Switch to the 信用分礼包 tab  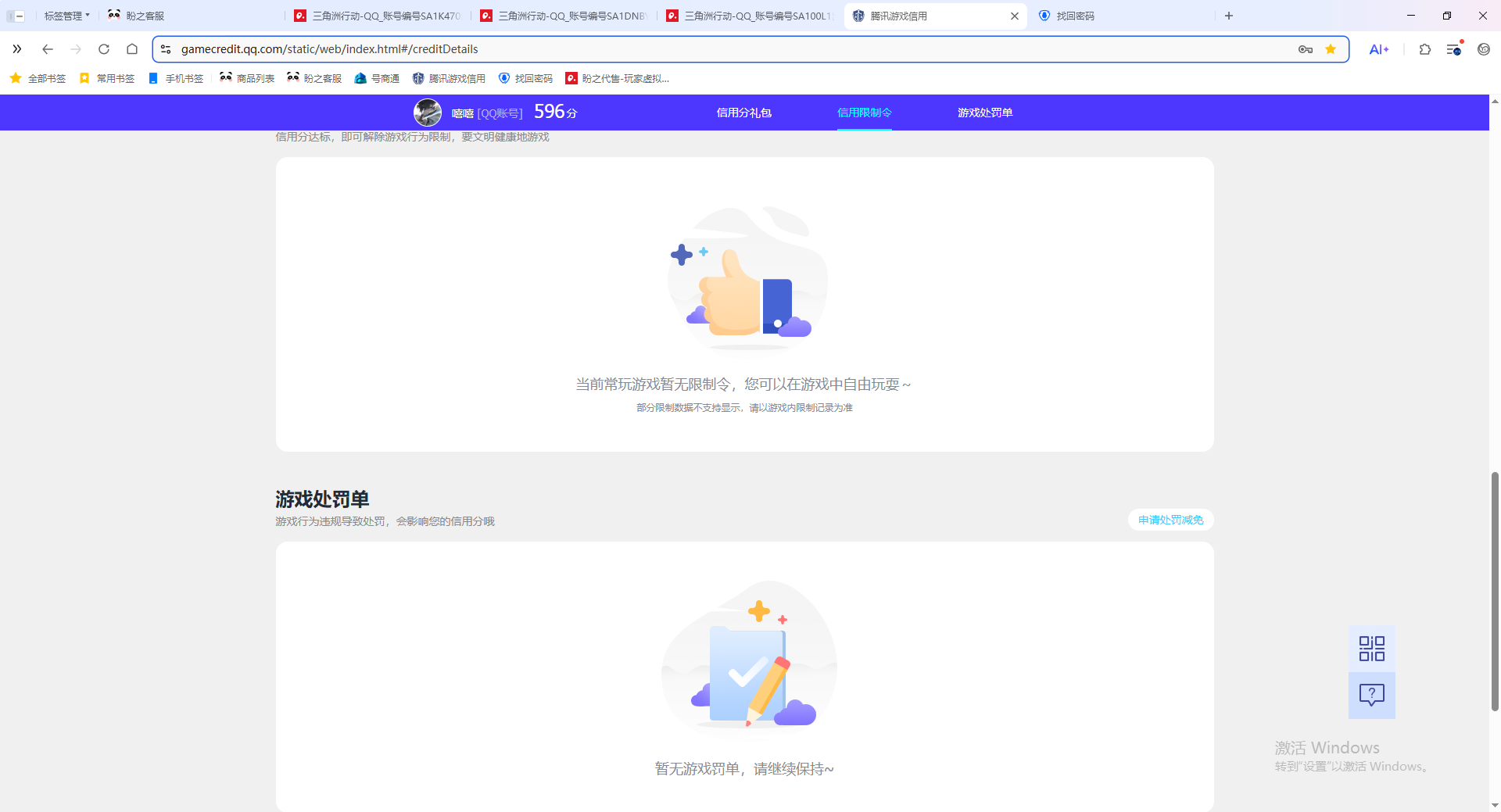click(743, 113)
